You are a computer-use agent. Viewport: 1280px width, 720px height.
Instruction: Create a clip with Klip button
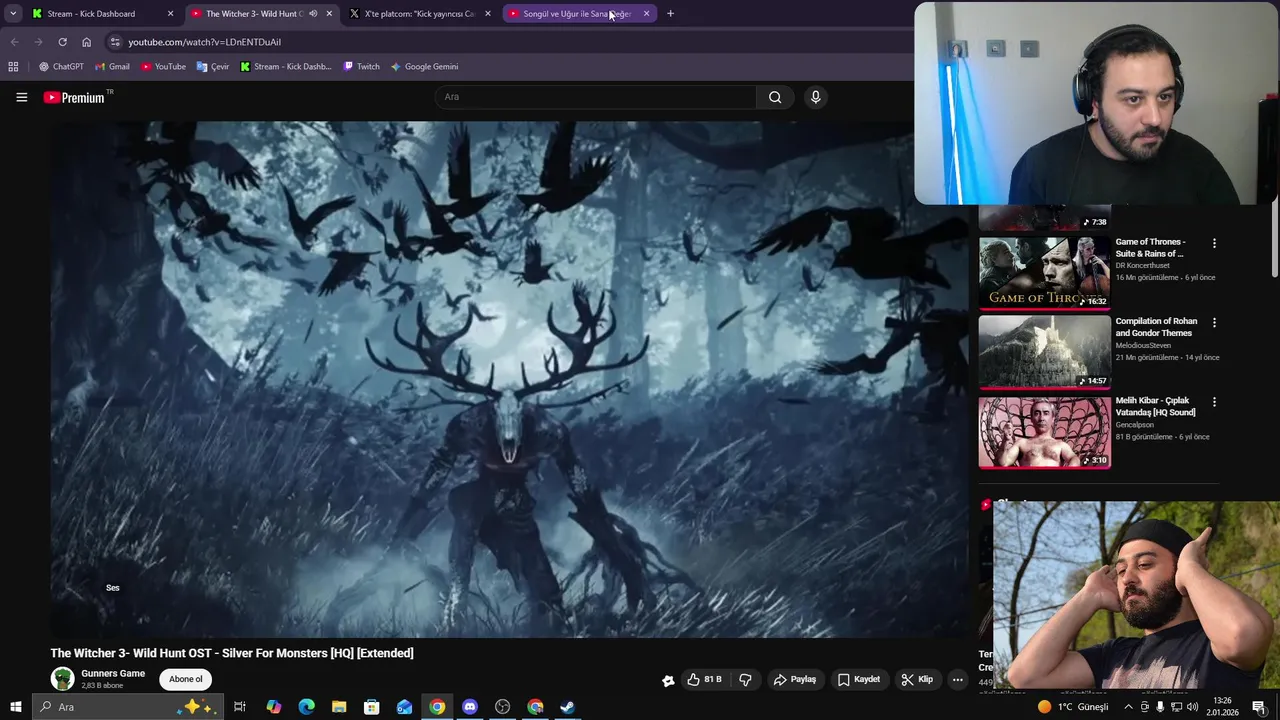[x=917, y=680]
